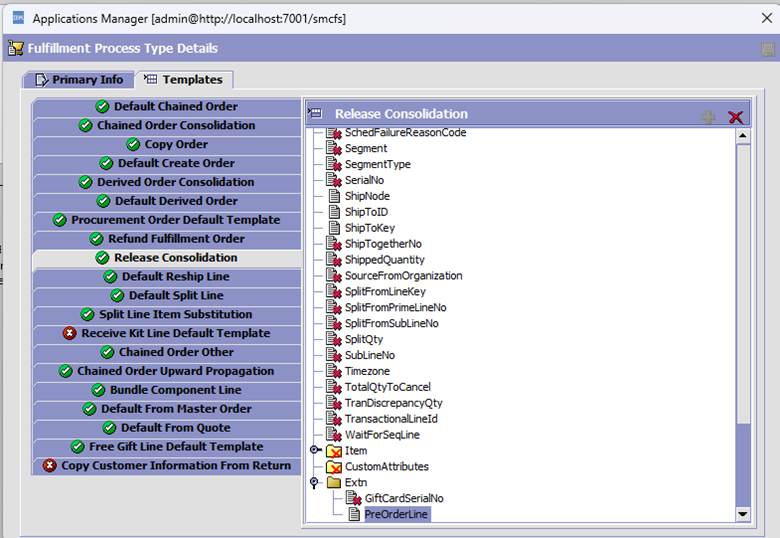This screenshot has width=780, height=538.
Task: Select the Templates tab
Action: point(185,80)
